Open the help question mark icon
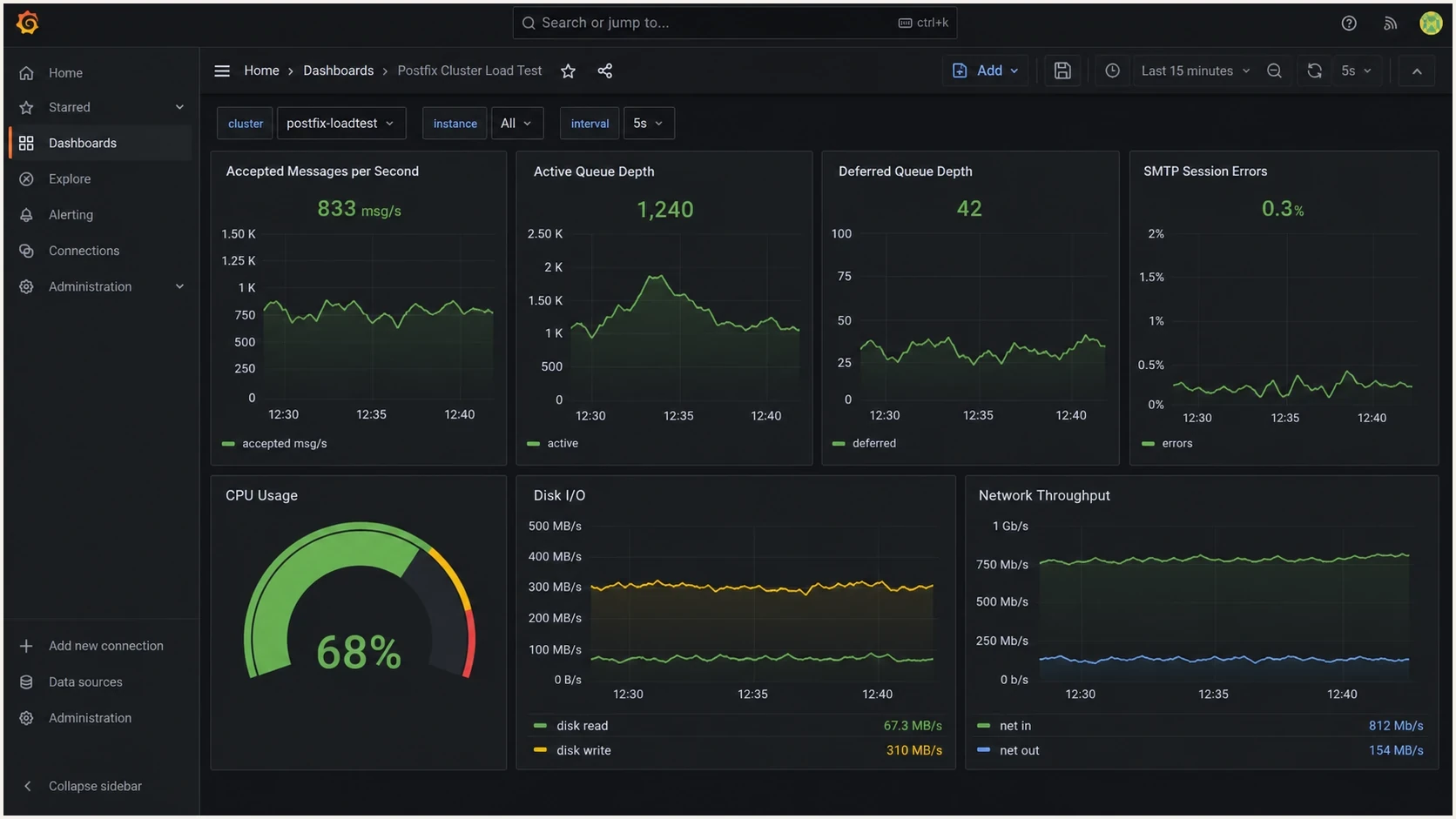 1349,23
